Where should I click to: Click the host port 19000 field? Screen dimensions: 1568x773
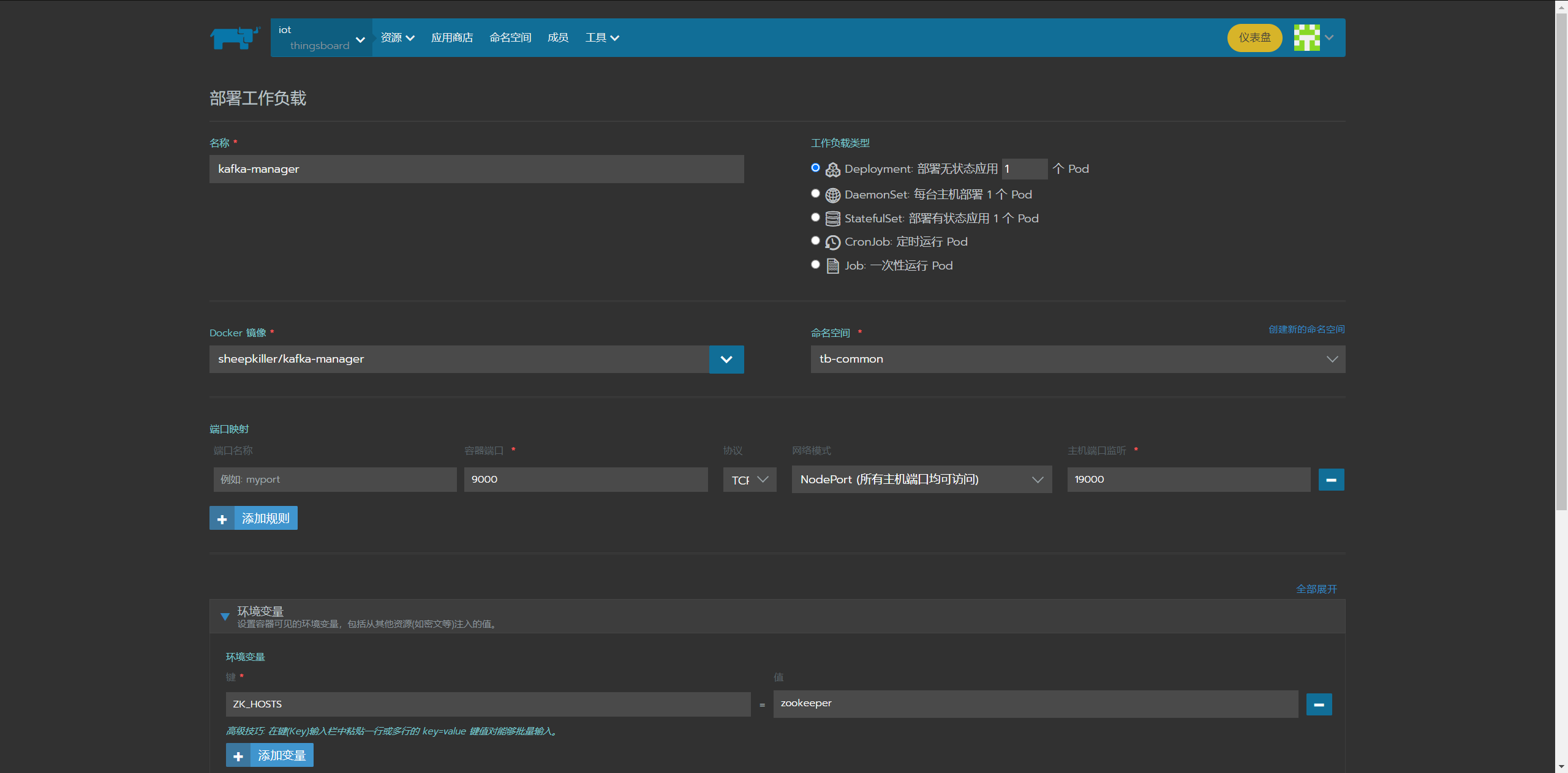tap(1189, 480)
